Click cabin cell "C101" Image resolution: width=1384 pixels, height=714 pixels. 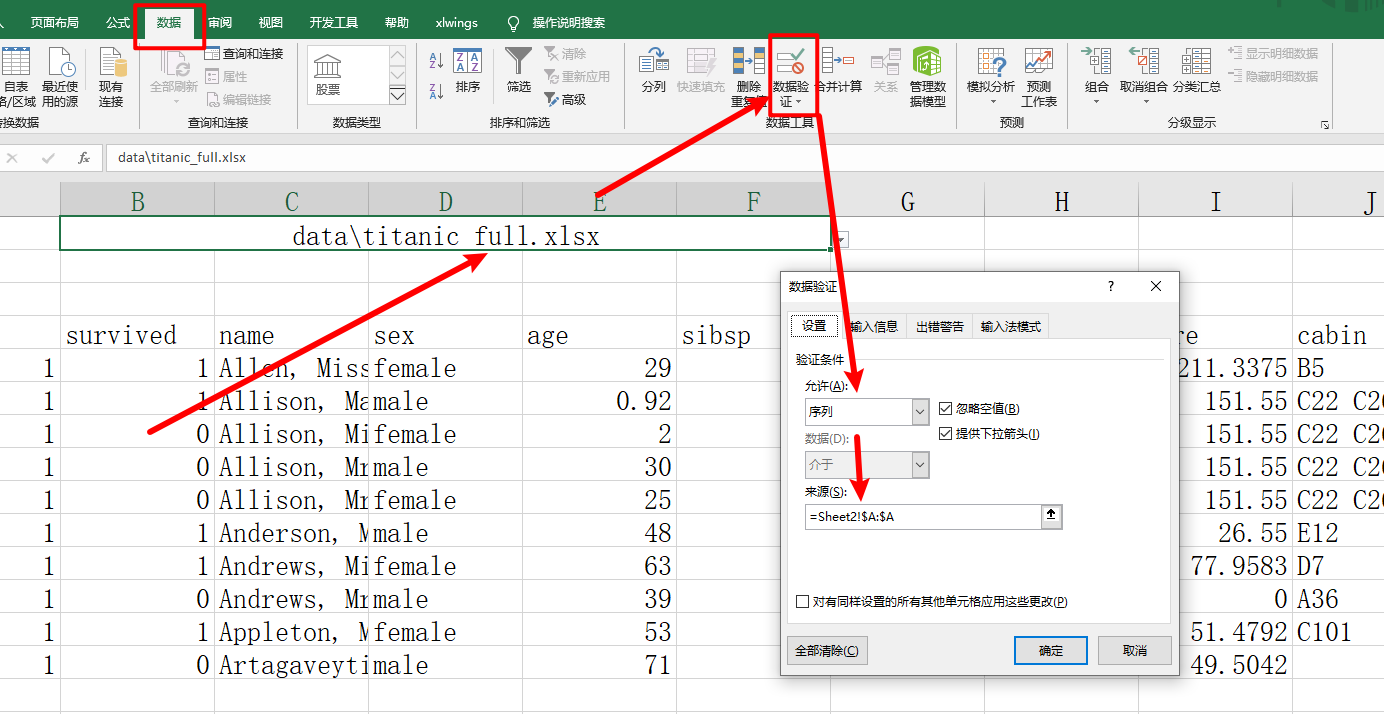point(1338,632)
